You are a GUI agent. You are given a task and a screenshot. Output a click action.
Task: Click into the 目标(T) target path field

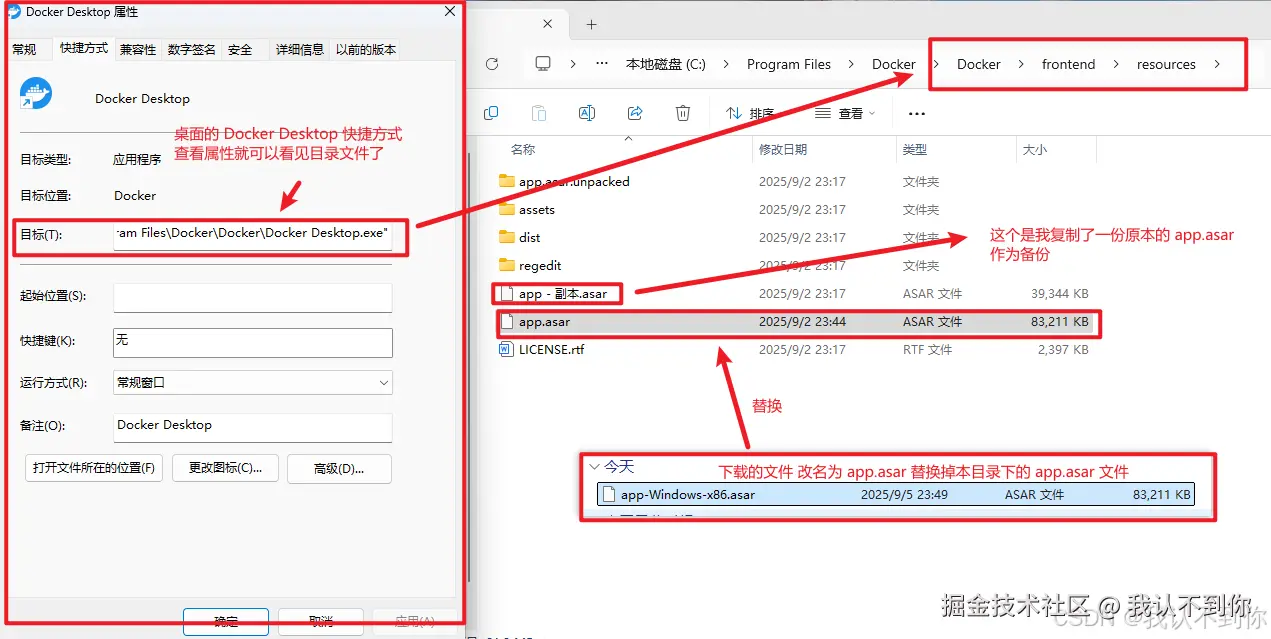[253, 234]
